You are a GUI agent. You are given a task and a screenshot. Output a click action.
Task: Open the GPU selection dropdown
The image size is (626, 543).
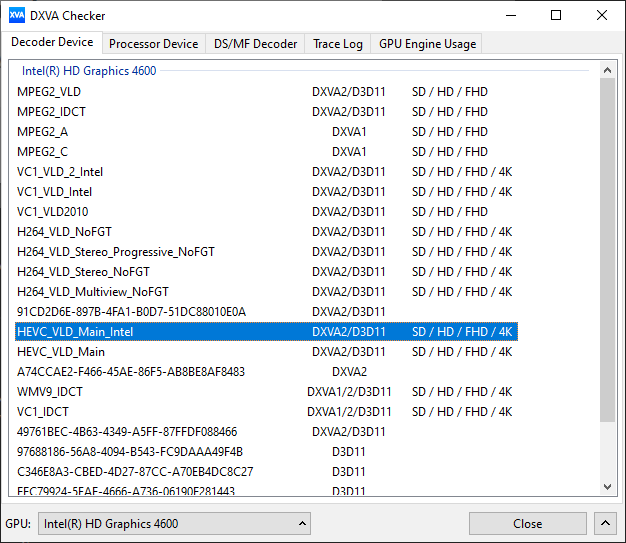[x=174, y=523]
